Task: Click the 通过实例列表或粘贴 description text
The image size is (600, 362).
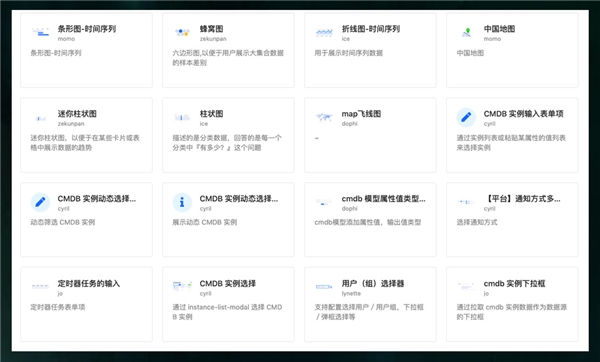Action: pyautogui.click(x=511, y=142)
